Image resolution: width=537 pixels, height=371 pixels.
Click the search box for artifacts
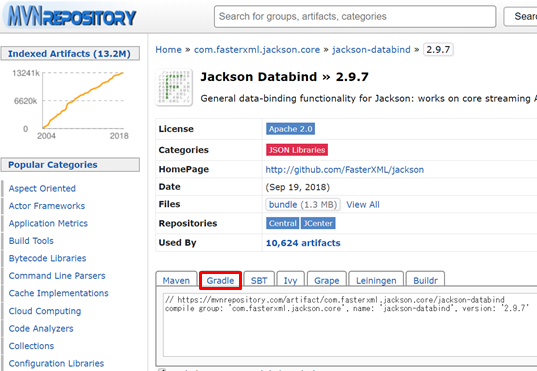355,16
